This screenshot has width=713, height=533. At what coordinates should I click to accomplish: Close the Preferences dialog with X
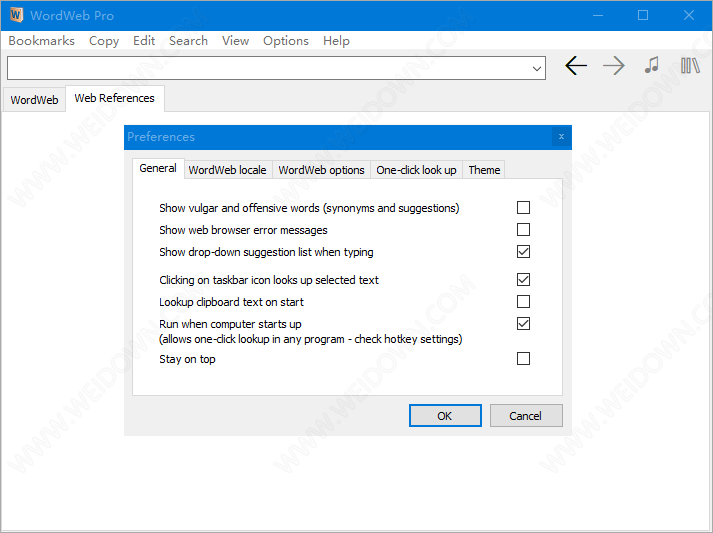point(561,136)
